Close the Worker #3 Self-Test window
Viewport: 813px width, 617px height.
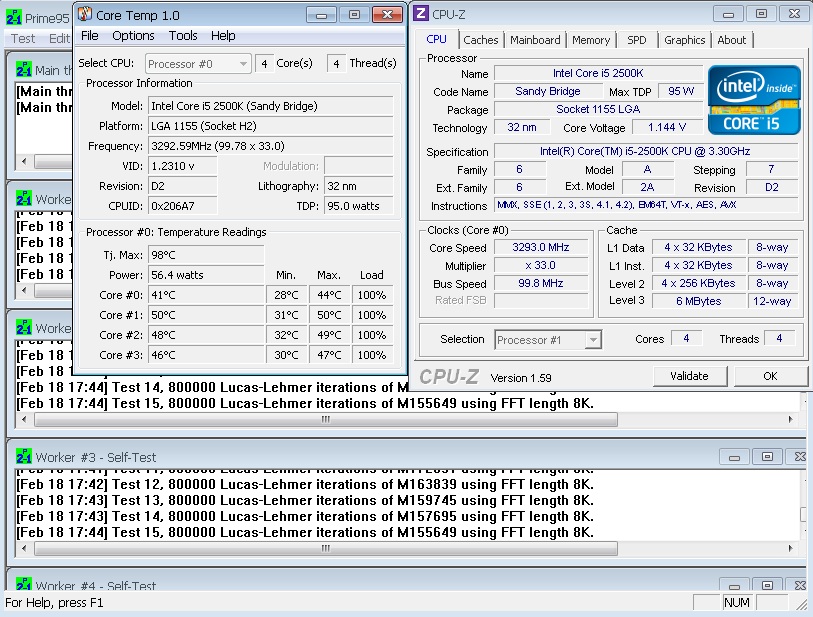[x=799, y=457]
